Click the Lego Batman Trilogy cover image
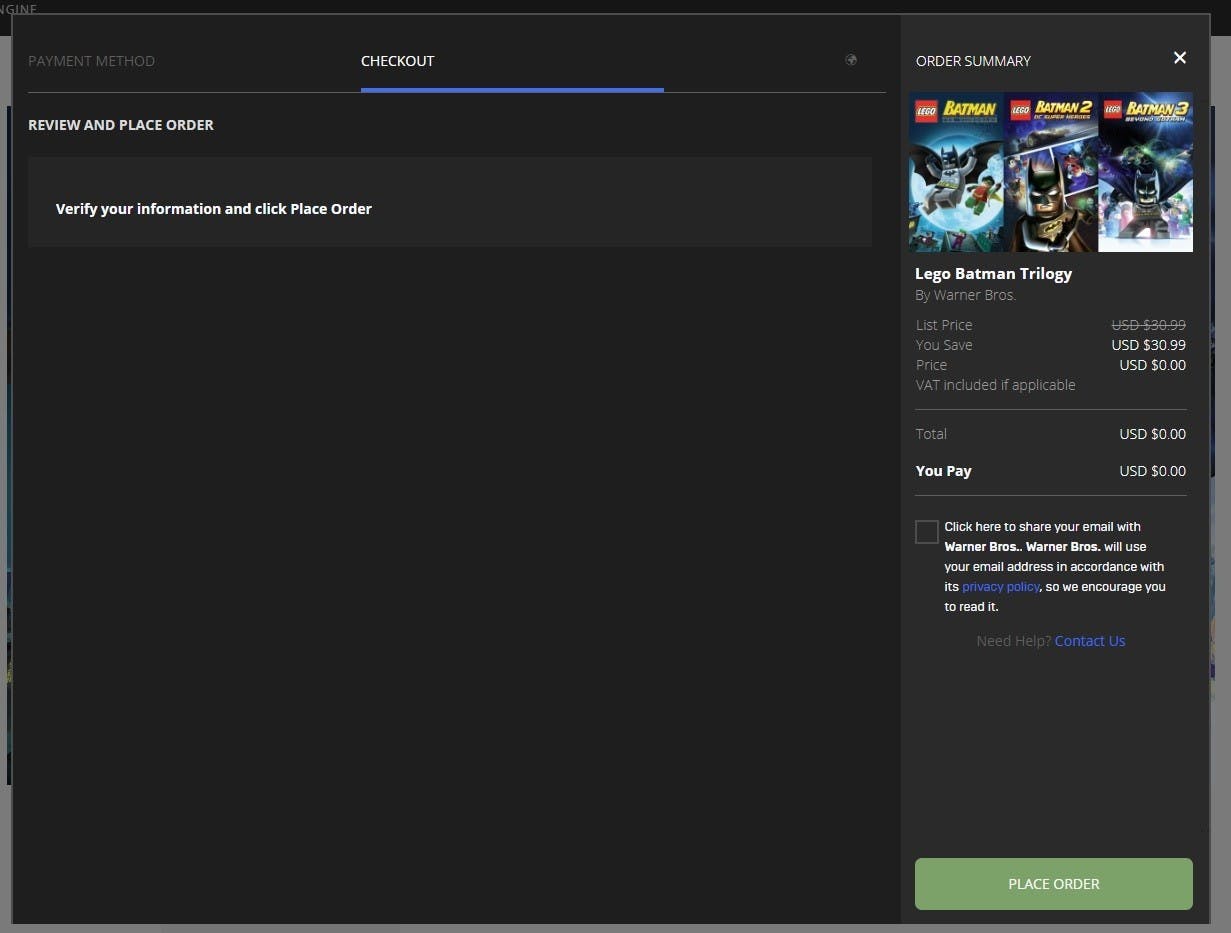This screenshot has width=1231, height=933. [1051, 172]
